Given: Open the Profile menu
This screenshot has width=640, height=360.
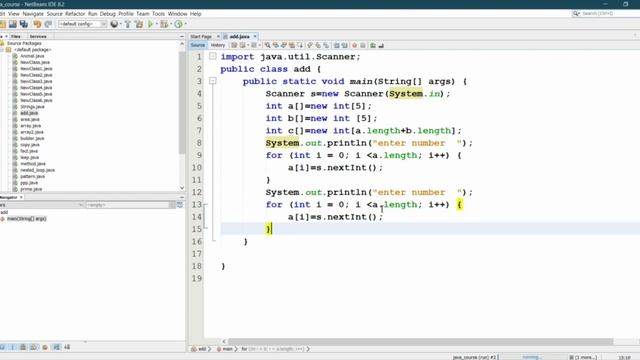Looking at the screenshot, I should (x=126, y=13).
